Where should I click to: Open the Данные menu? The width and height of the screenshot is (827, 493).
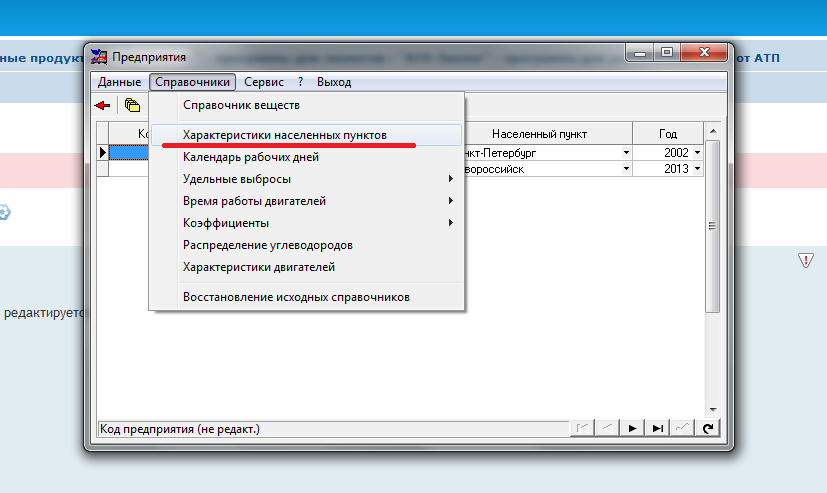click(119, 82)
